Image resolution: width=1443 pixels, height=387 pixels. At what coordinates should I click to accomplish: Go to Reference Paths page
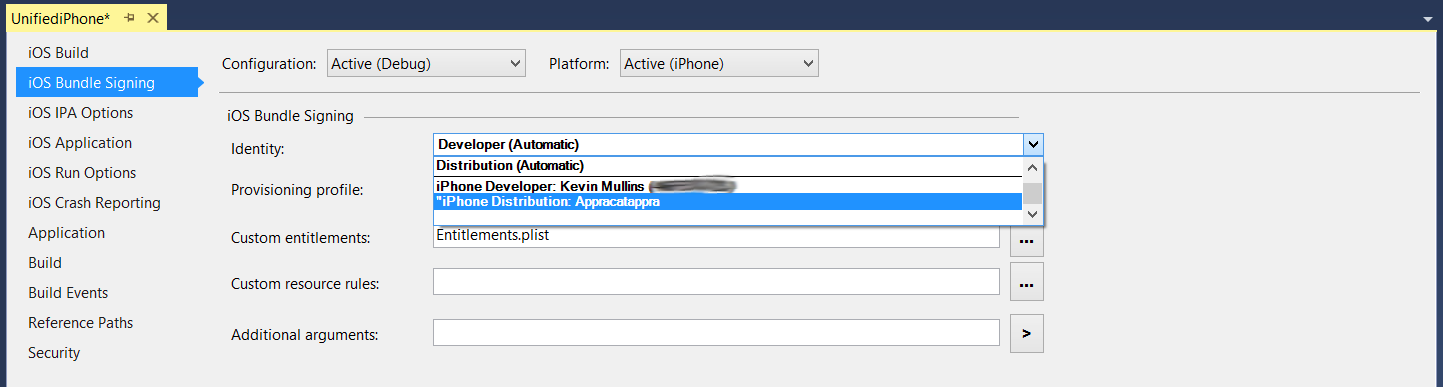click(x=80, y=322)
